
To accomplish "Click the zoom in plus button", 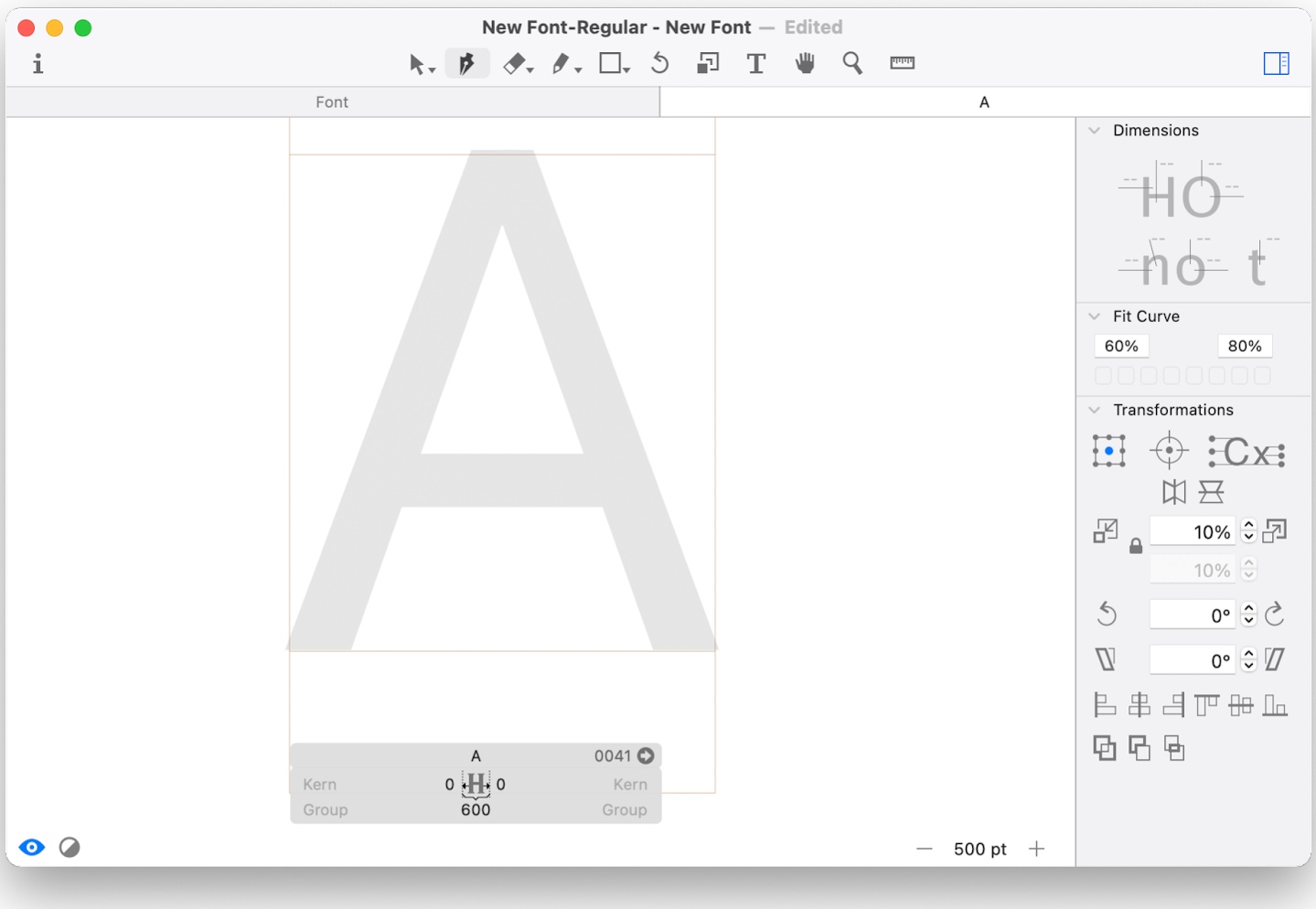I will tap(1036, 849).
